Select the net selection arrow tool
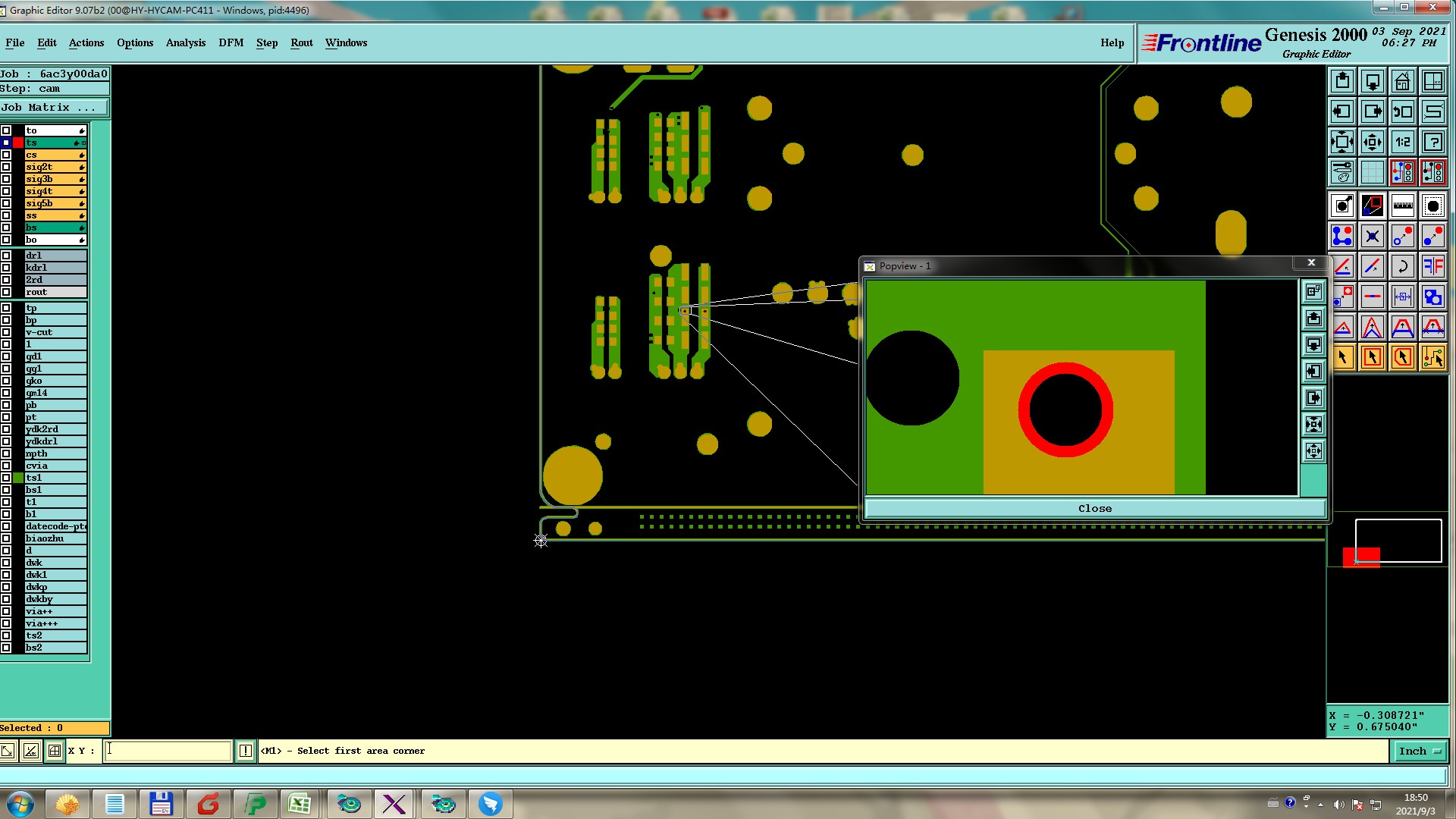The image size is (1456, 819). [1432, 357]
